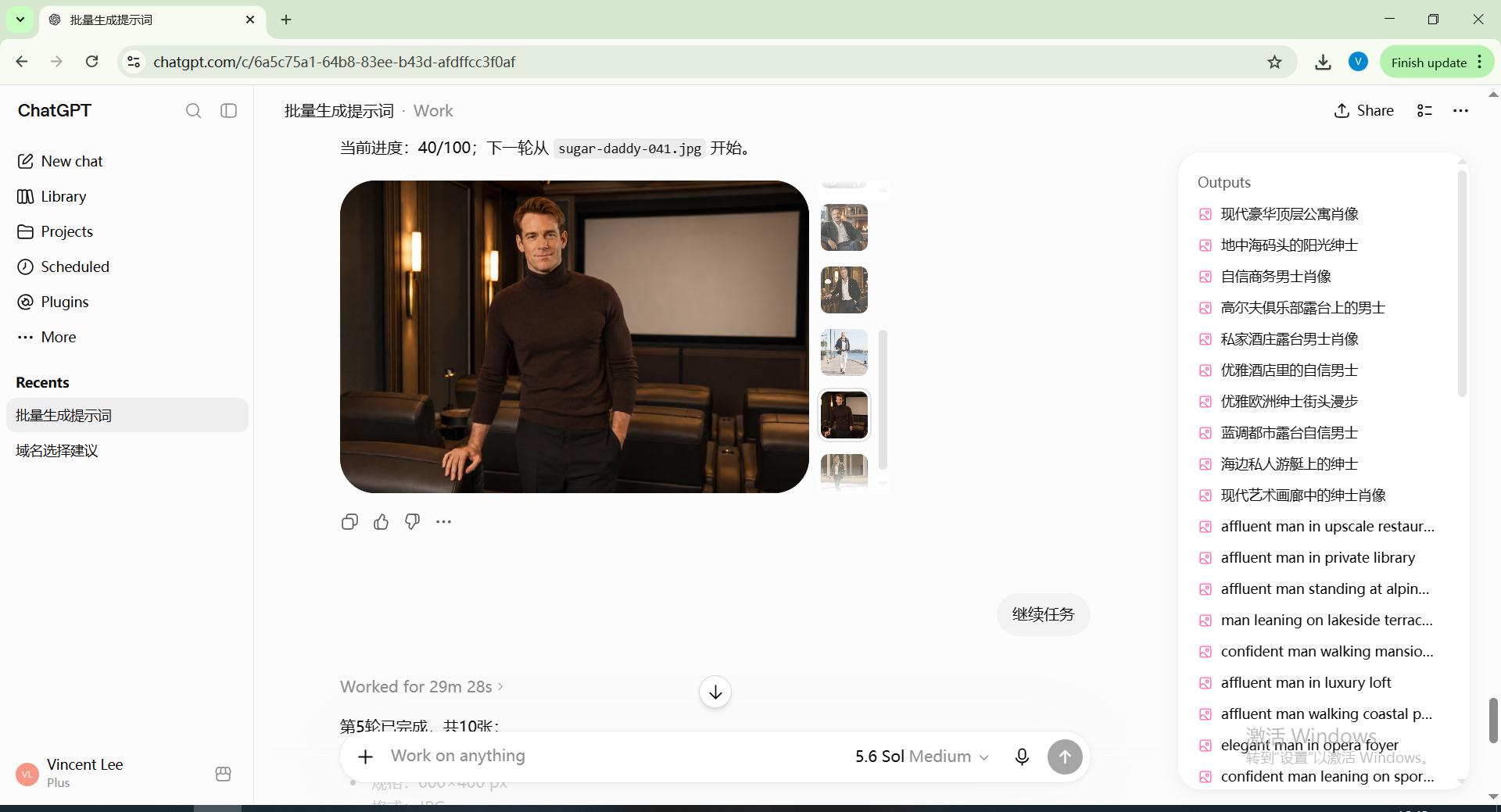Give the response a thumbs up
1501x812 pixels.
tap(381, 522)
